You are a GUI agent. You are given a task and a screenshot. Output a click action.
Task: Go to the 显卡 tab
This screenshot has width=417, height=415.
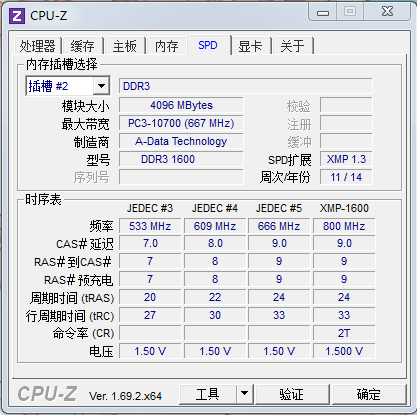tap(250, 46)
